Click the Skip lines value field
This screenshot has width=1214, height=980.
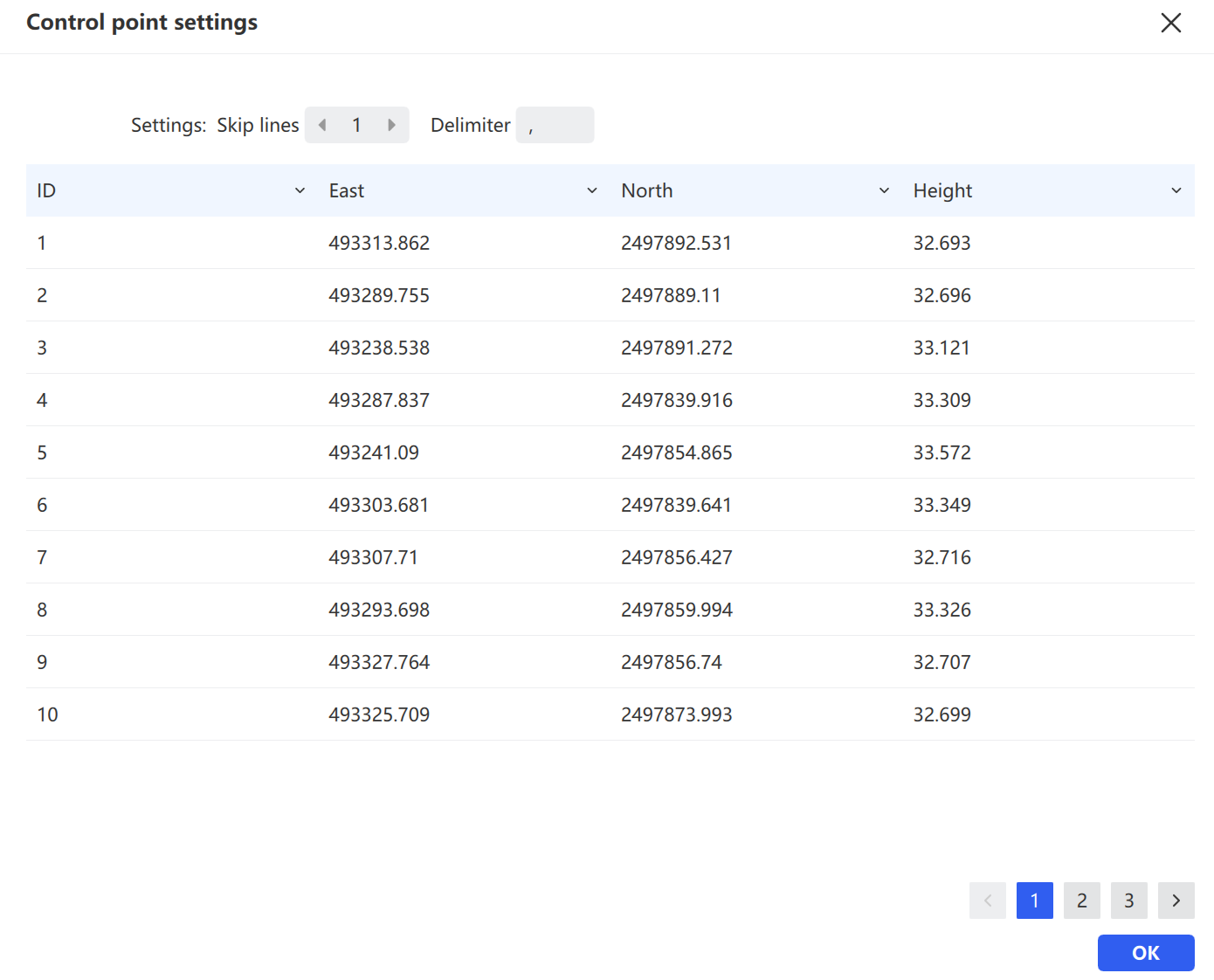point(356,125)
